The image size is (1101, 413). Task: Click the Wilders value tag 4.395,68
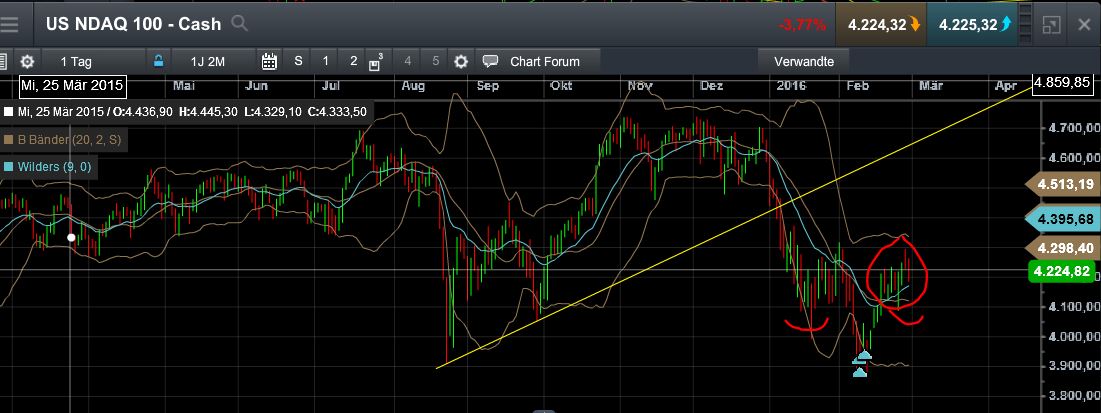click(x=1064, y=219)
